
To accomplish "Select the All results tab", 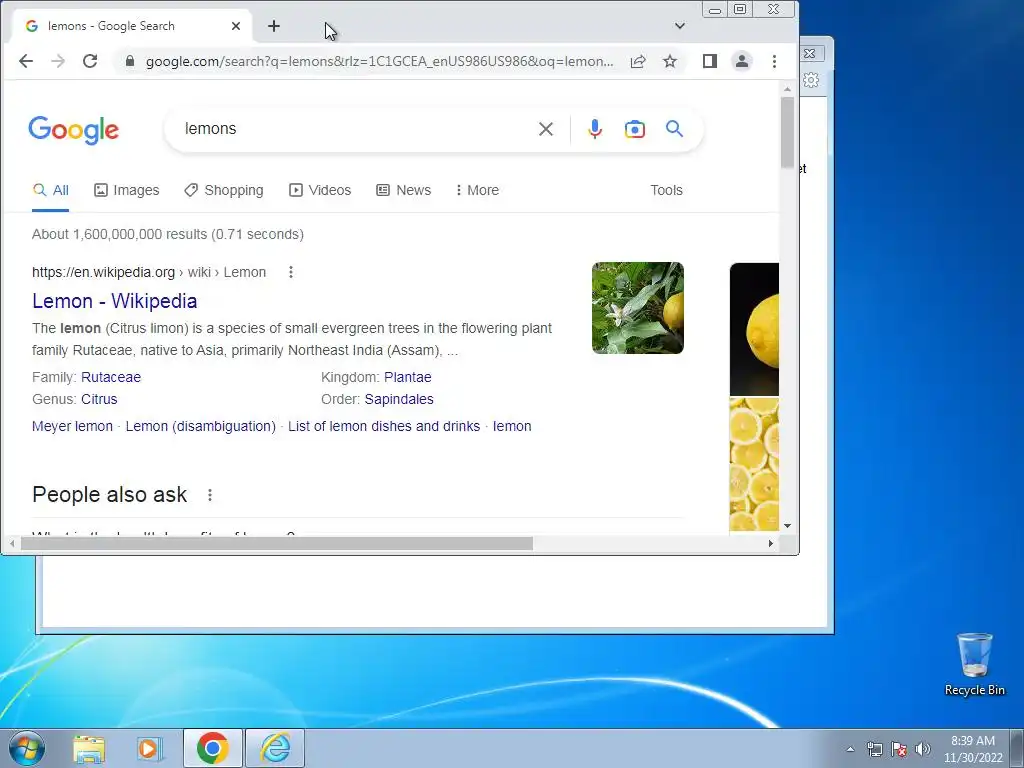I will coord(51,190).
